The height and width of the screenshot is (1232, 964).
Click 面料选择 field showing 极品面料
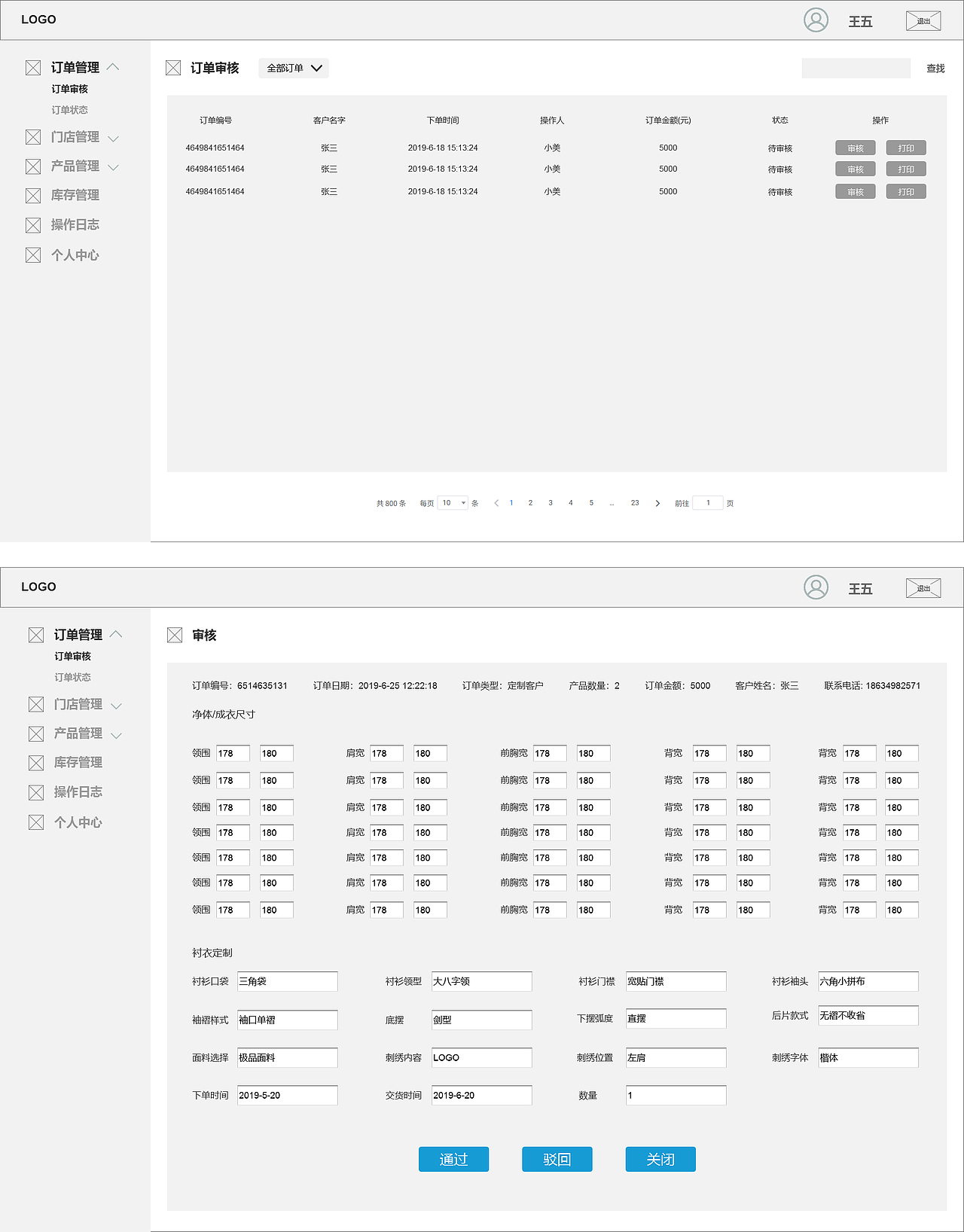pos(288,1057)
